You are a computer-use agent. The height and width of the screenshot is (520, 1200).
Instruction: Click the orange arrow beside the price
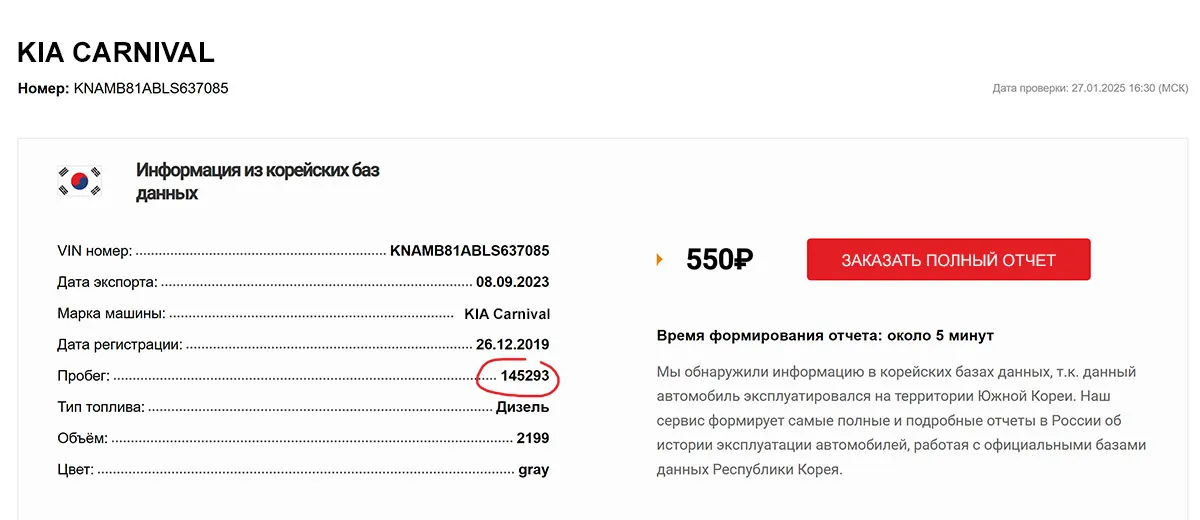660,260
